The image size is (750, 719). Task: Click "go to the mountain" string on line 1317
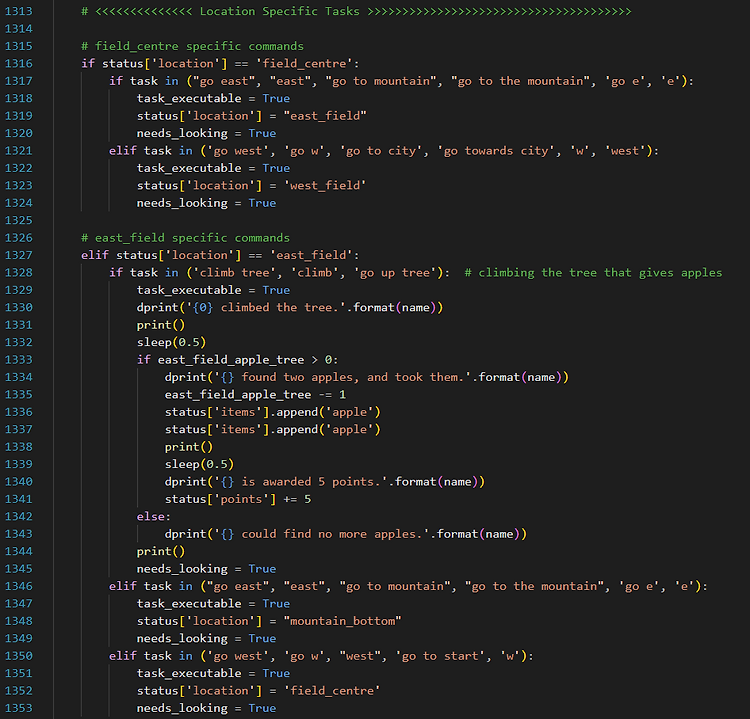click(x=521, y=81)
